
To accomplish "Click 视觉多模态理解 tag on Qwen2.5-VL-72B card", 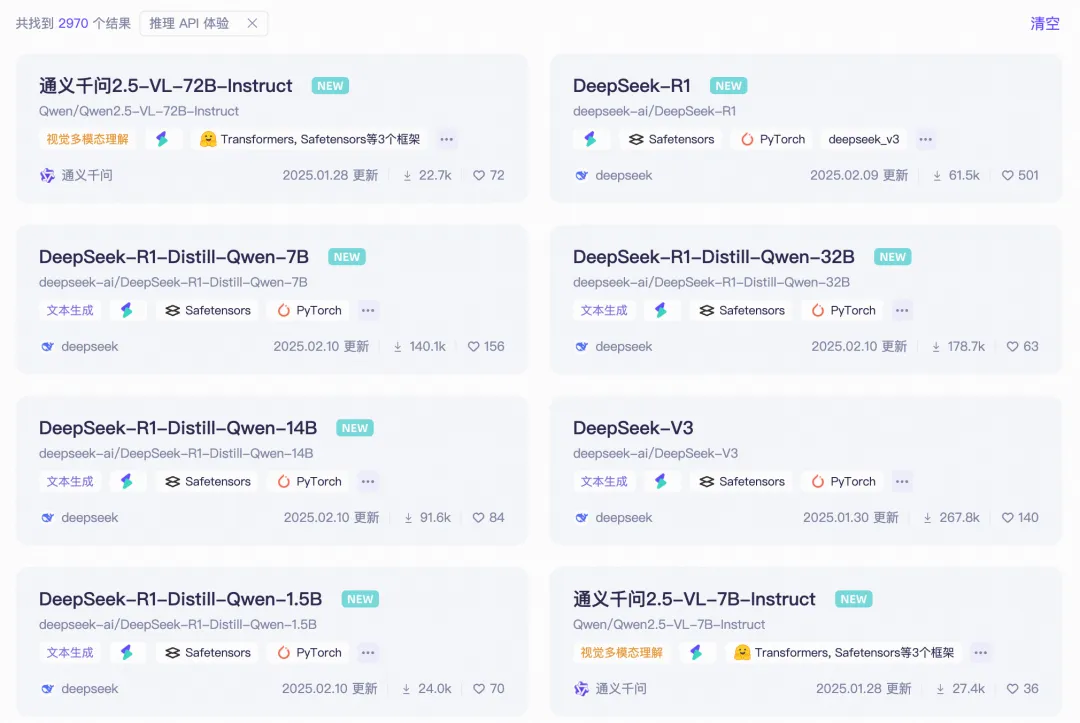I will click(87, 139).
